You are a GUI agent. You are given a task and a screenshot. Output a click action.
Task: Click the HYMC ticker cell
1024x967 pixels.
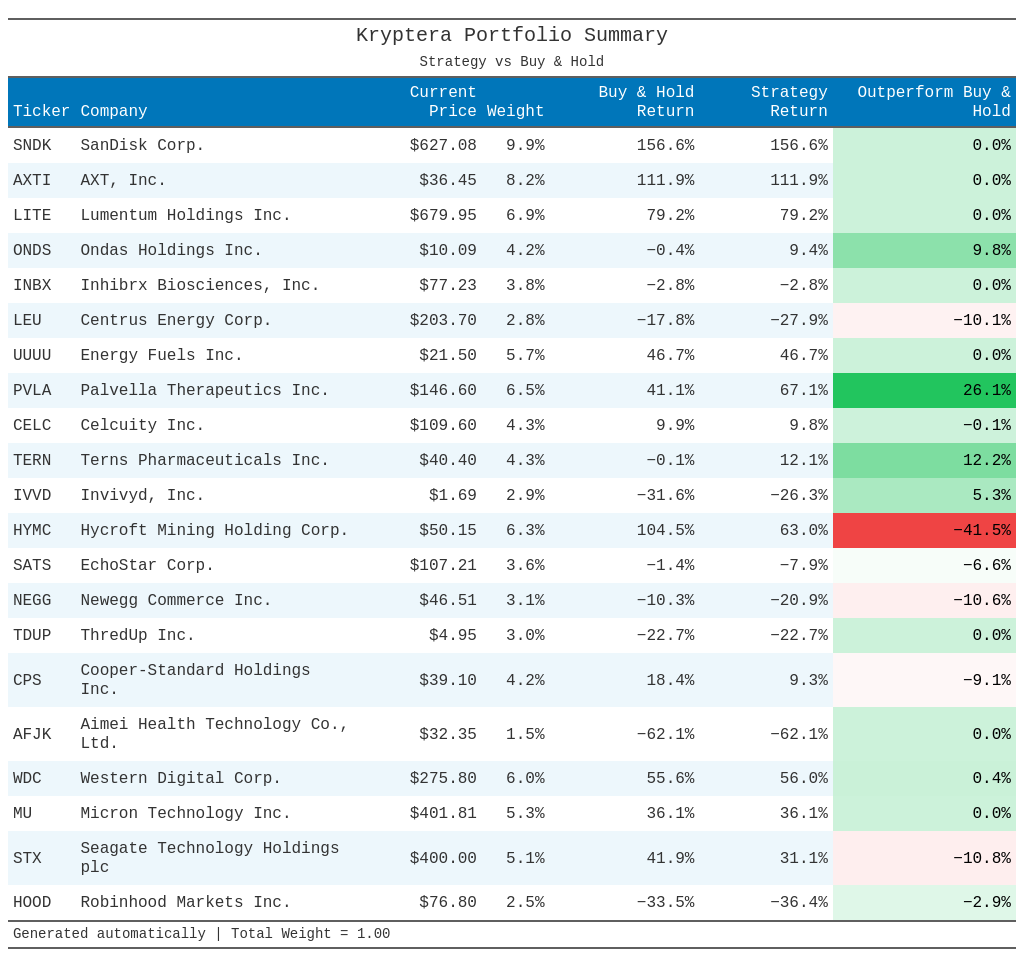coord(32,530)
